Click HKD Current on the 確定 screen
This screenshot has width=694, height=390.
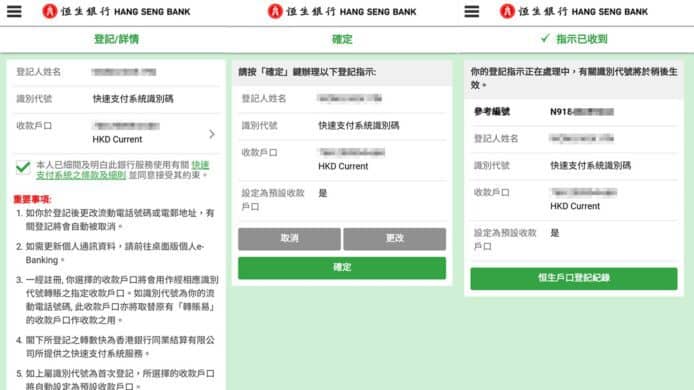(x=343, y=166)
